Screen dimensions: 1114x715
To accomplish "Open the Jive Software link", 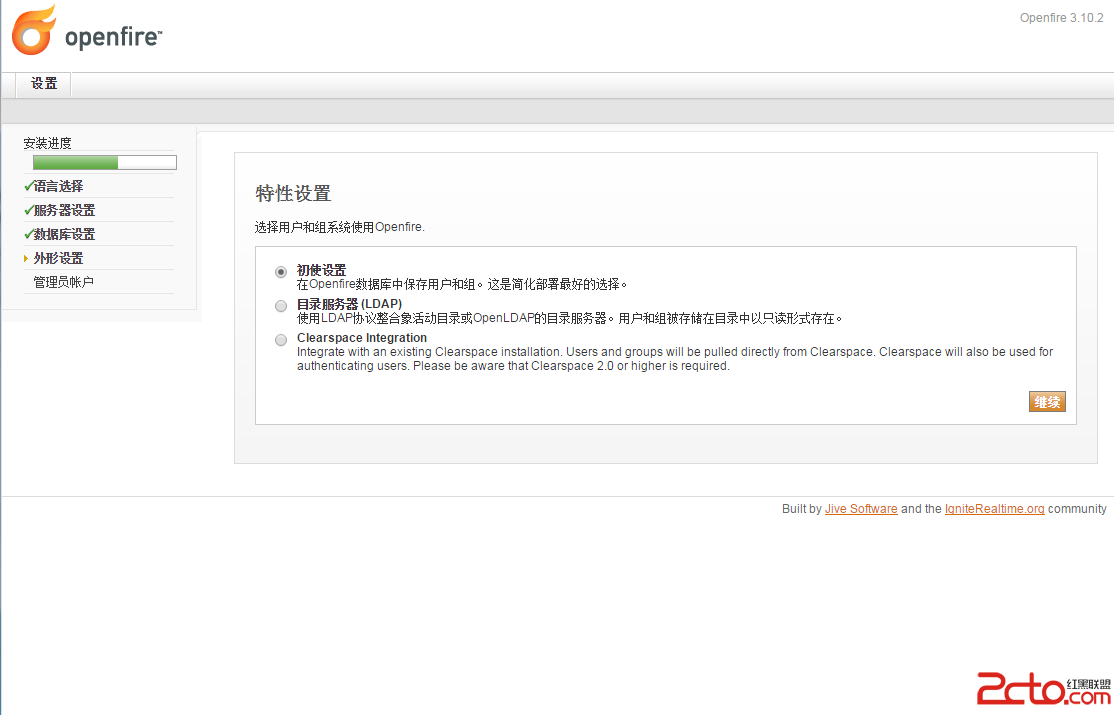I will click(x=861, y=509).
